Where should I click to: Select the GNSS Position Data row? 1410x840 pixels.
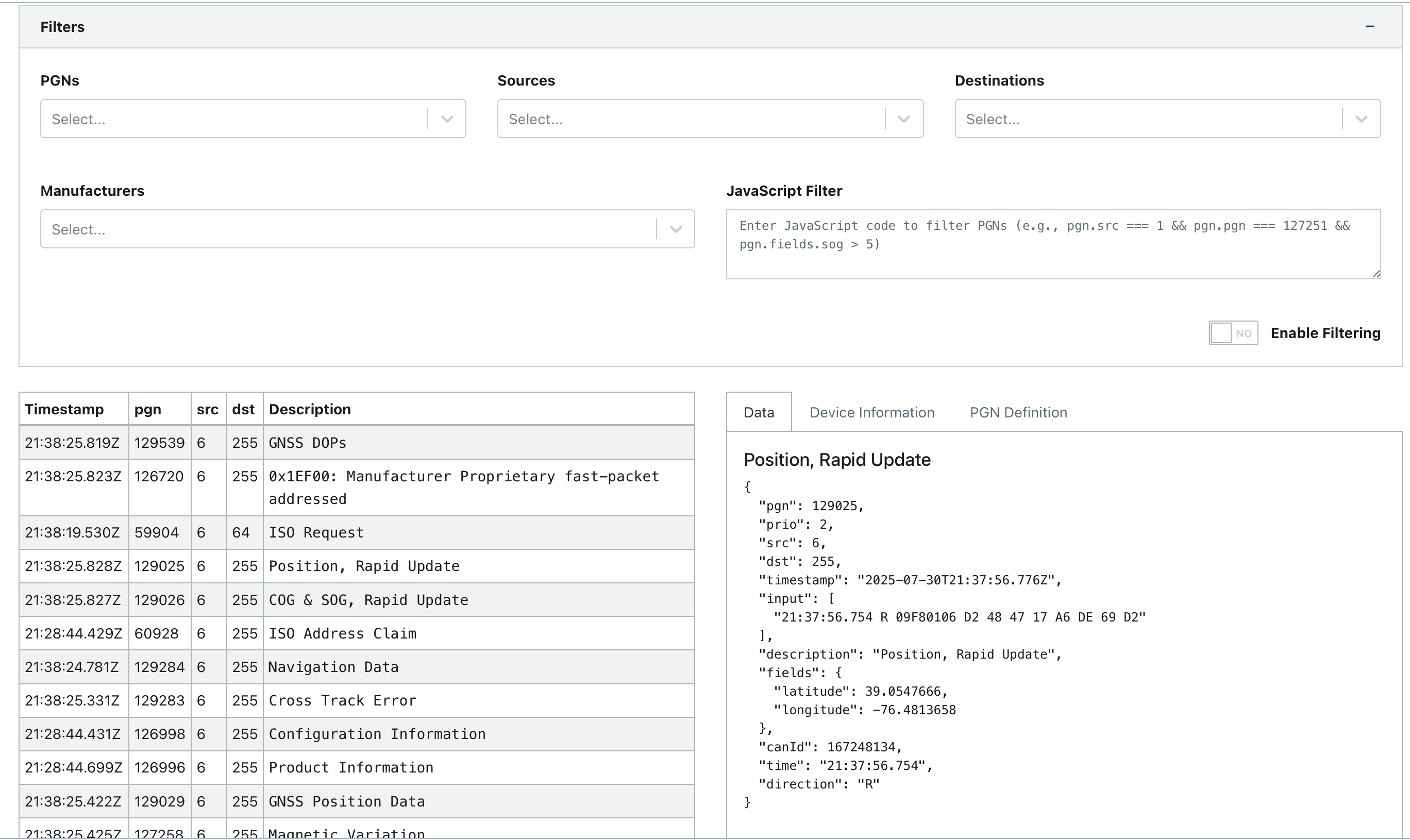click(357, 801)
